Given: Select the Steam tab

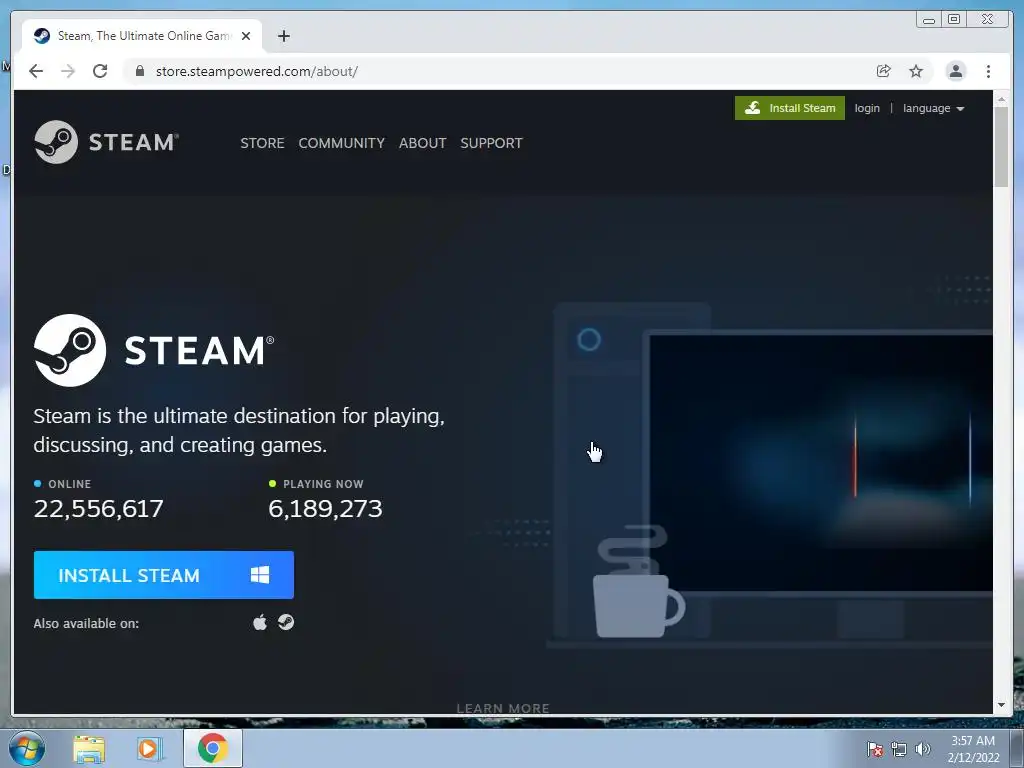Looking at the screenshot, I should [x=142, y=36].
